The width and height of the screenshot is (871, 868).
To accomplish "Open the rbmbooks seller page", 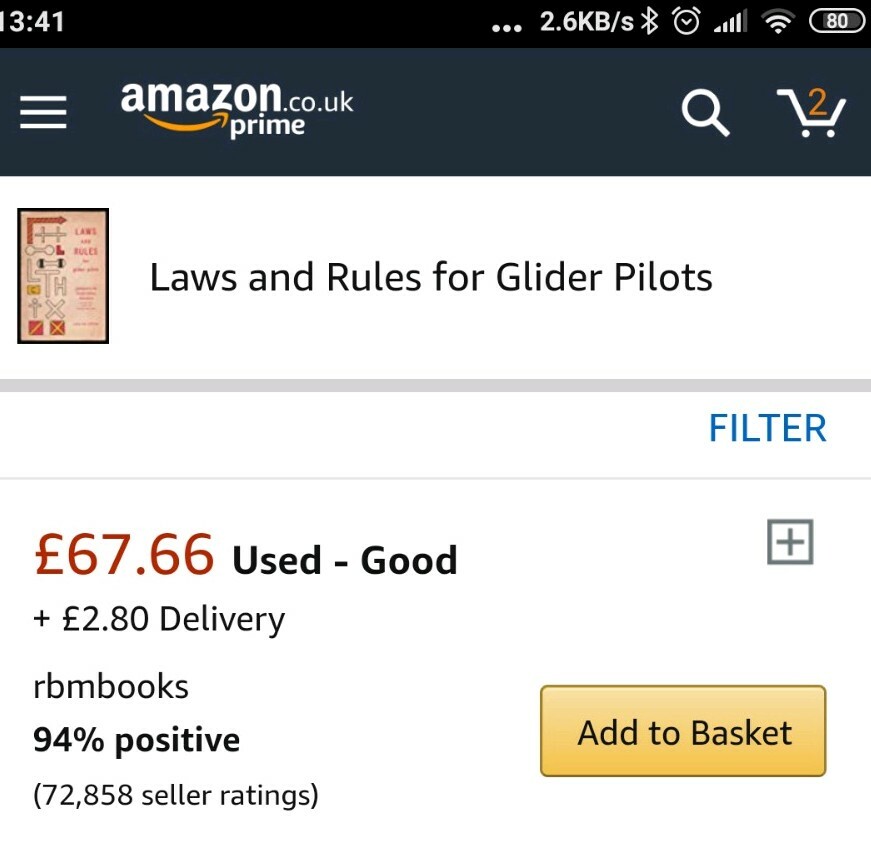I will pyautogui.click(x=110, y=686).
